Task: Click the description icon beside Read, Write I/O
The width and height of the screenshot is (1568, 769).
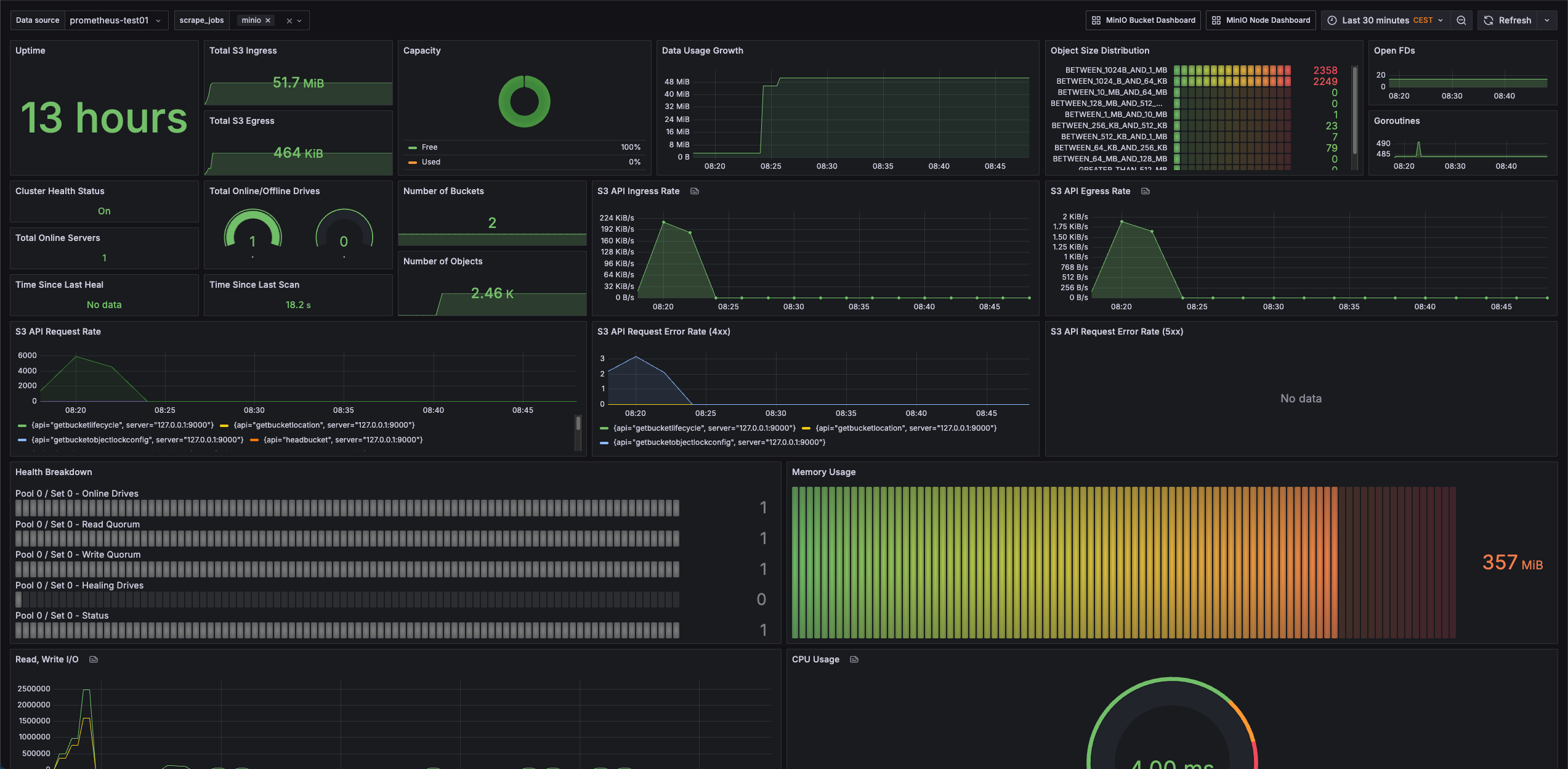Action: pyautogui.click(x=94, y=659)
